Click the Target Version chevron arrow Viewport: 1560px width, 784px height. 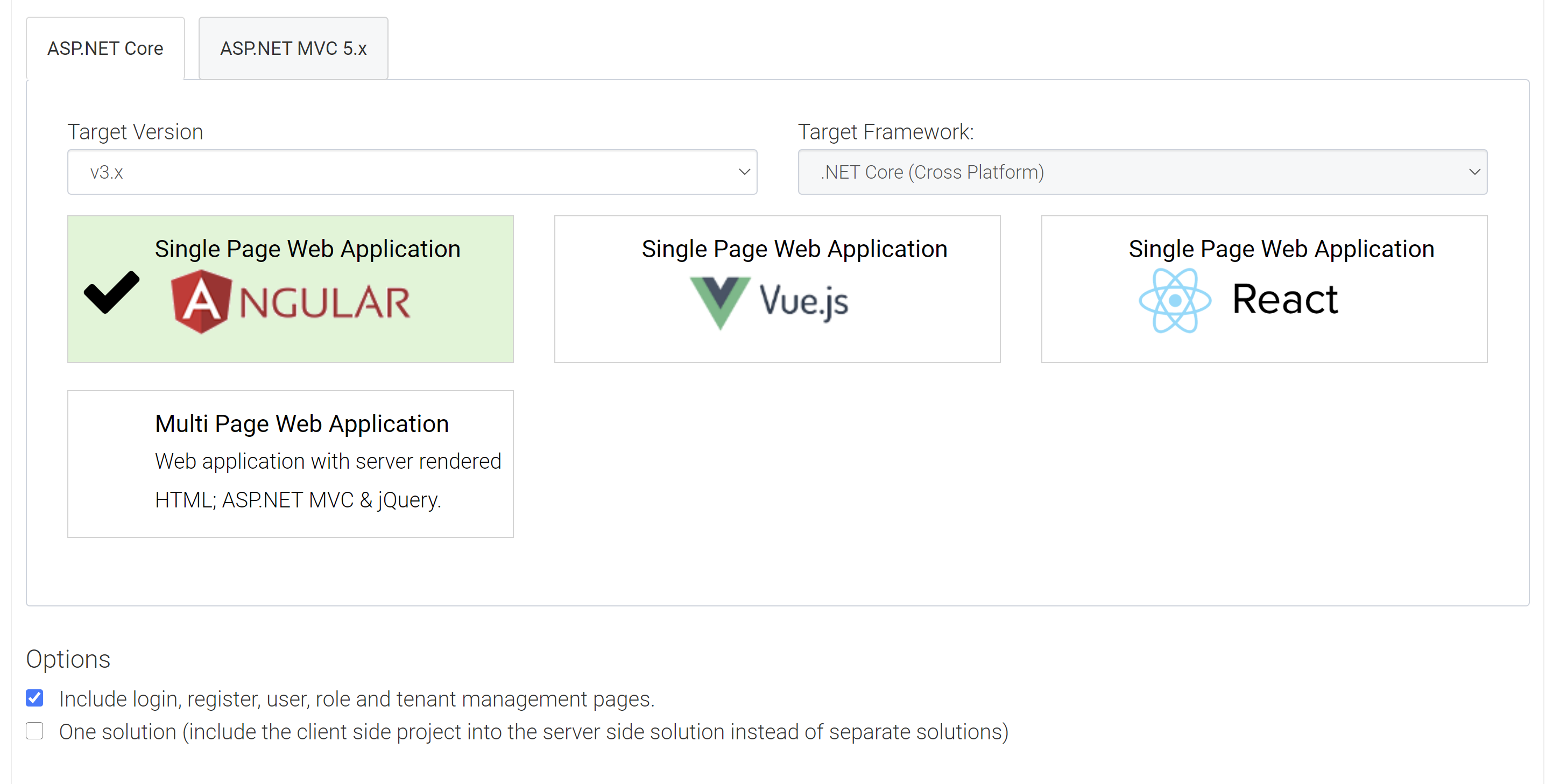click(x=744, y=172)
